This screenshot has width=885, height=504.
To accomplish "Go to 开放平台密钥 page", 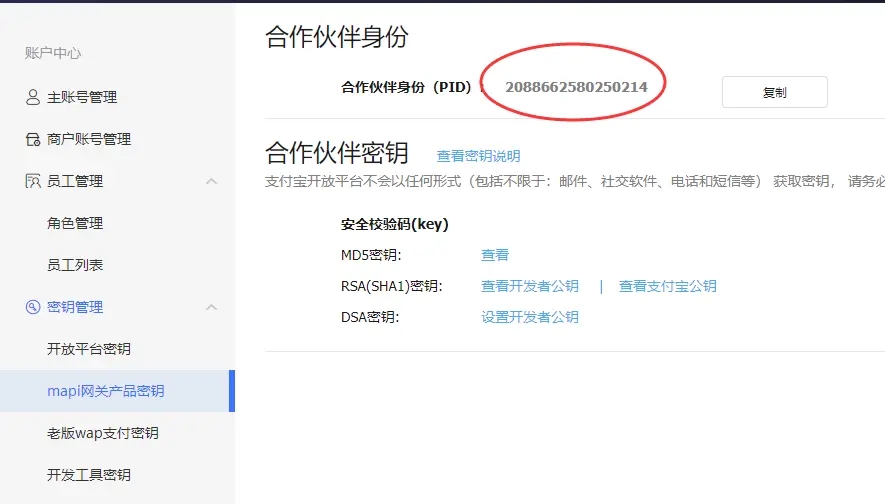I will (x=89, y=349).
